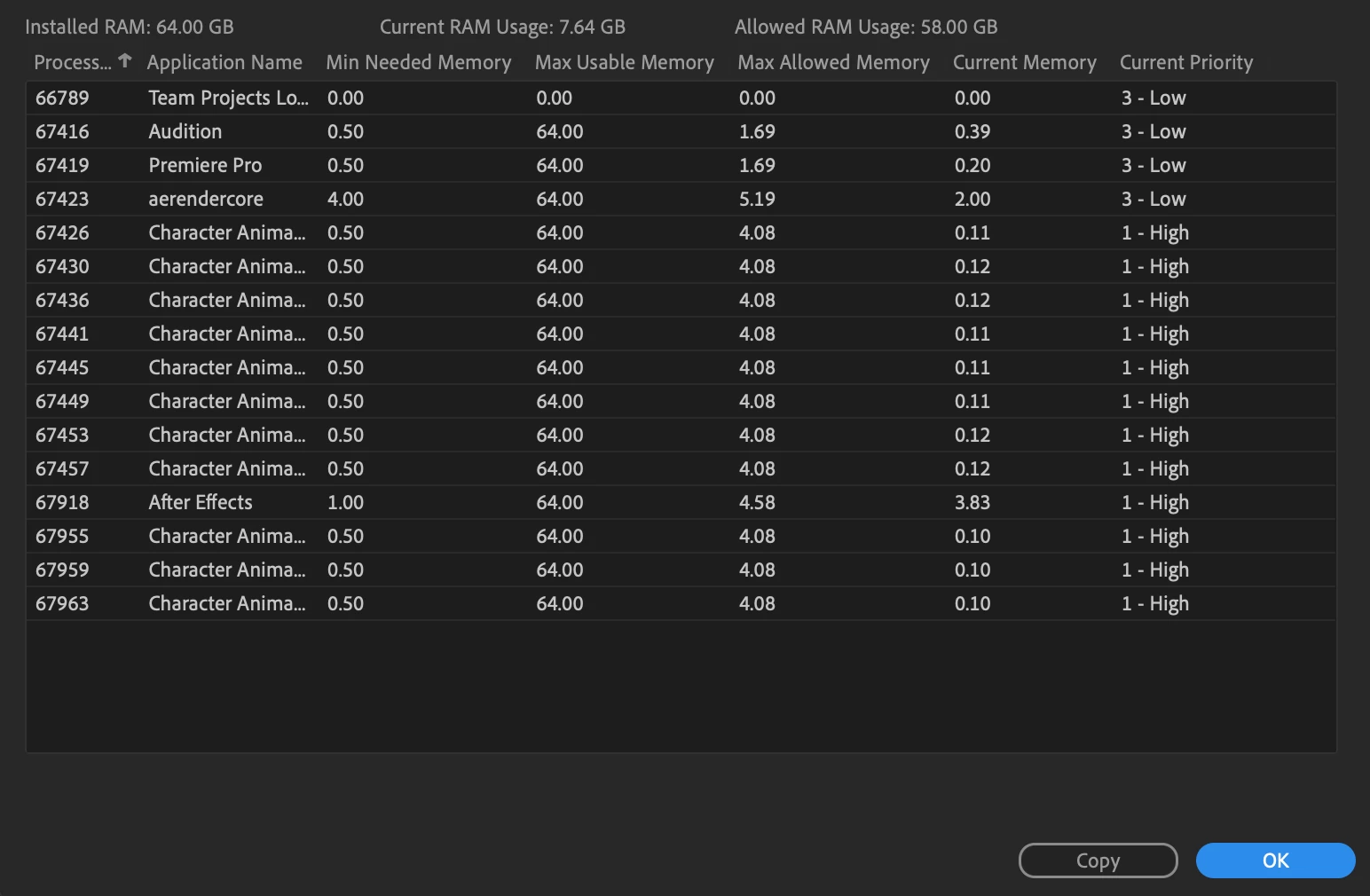Select Audition's priority 3 - Low
The height and width of the screenshot is (896, 1370).
pyautogui.click(x=1153, y=131)
